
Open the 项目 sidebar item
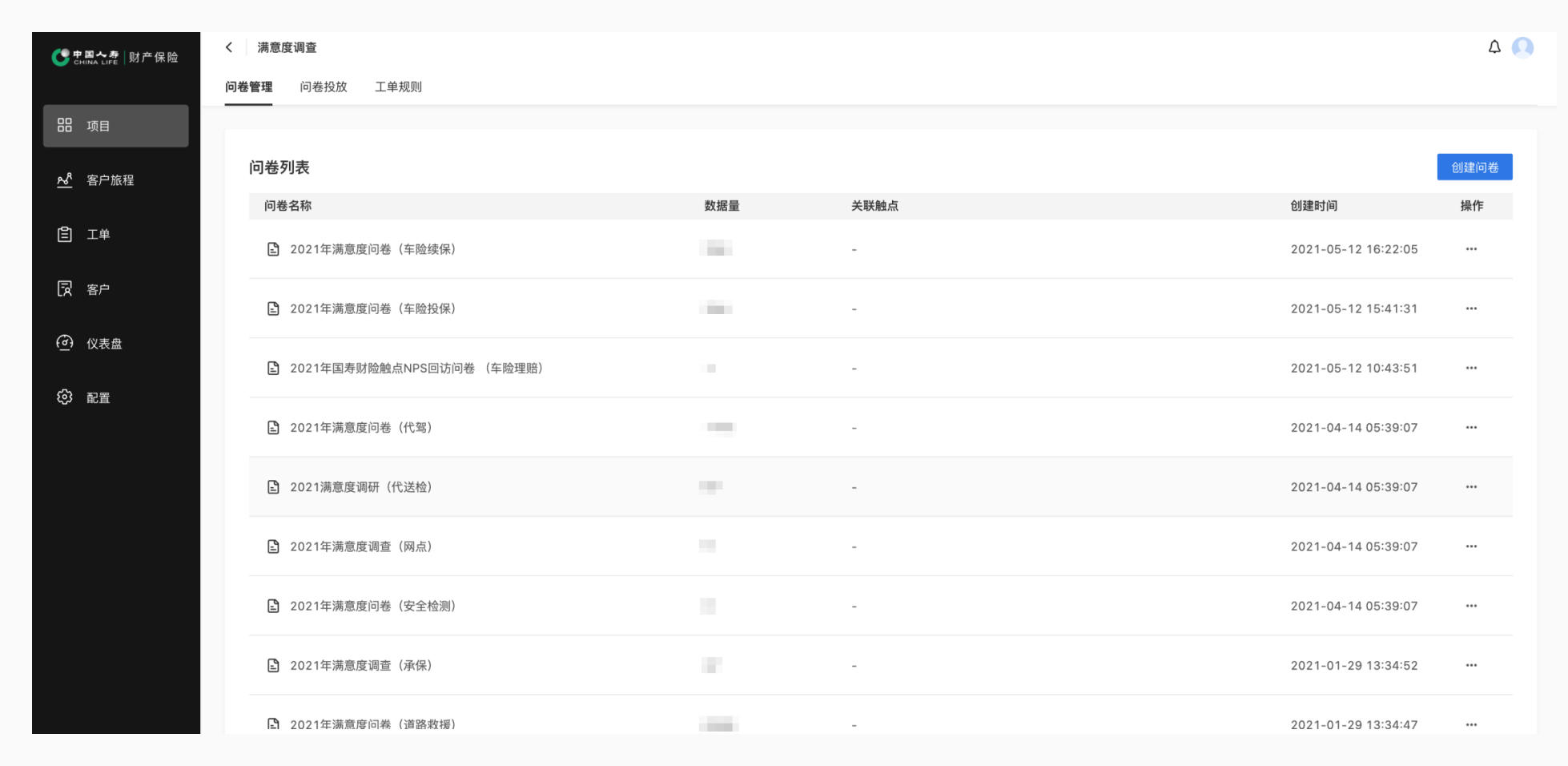point(116,126)
